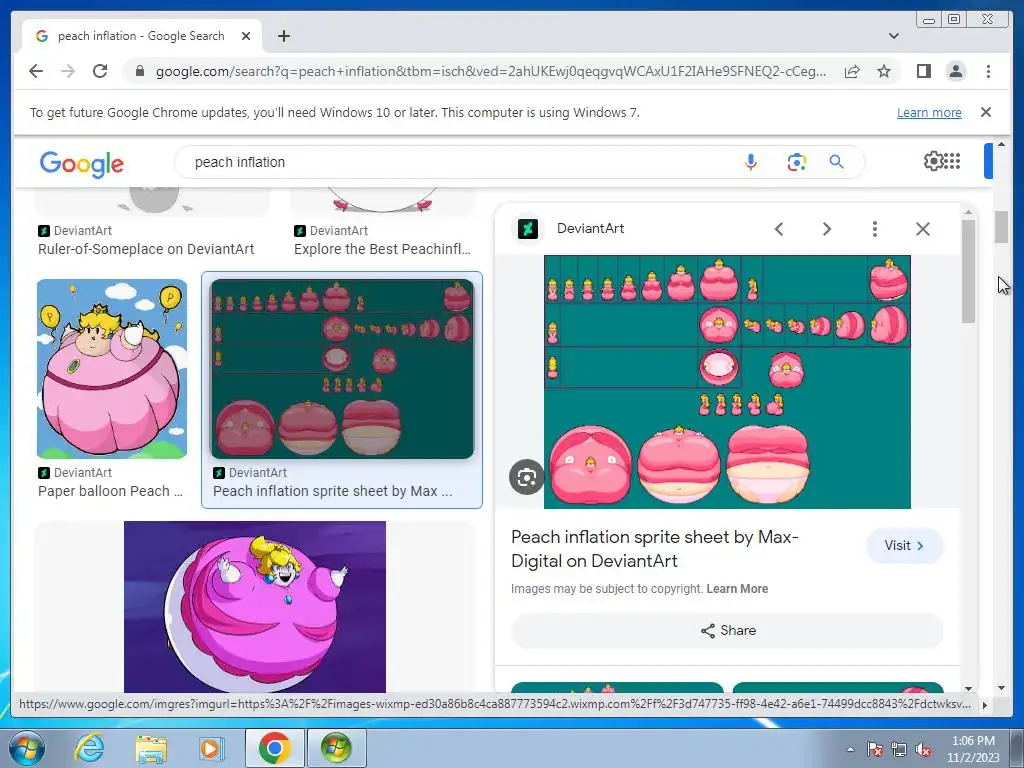Open a new tab with plus button
The width and height of the screenshot is (1024, 768).
tap(283, 36)
